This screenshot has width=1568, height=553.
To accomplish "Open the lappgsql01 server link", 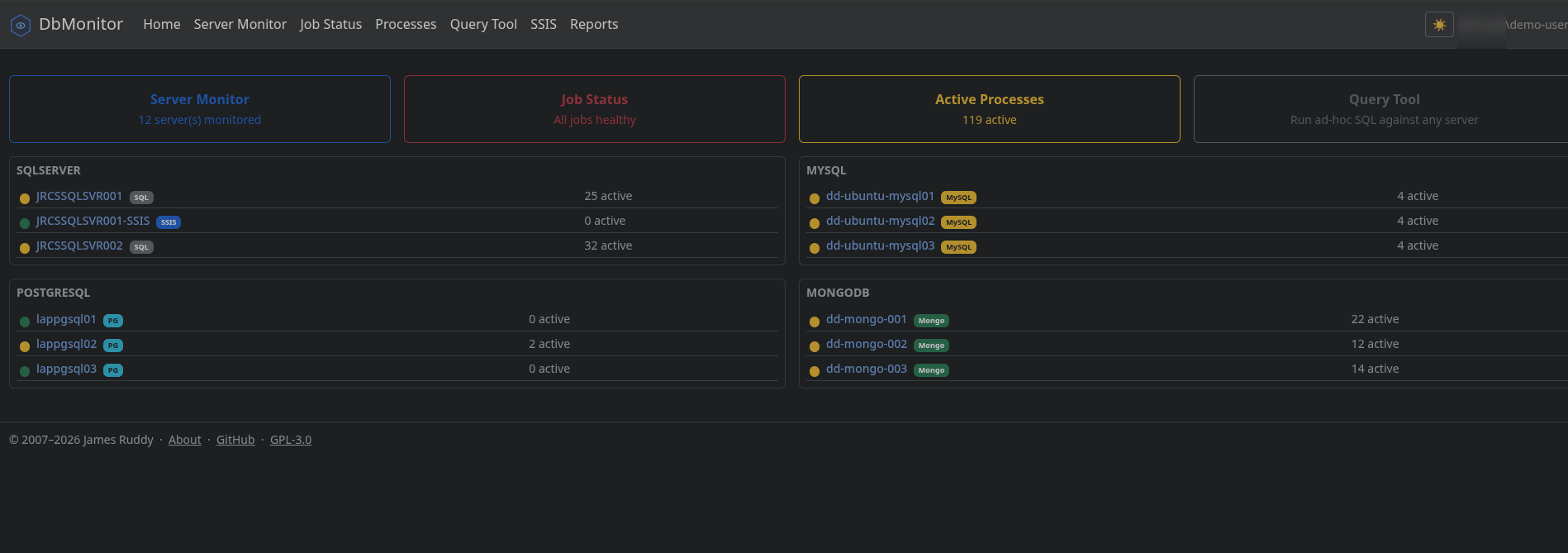I will click(x=66, y=320).
